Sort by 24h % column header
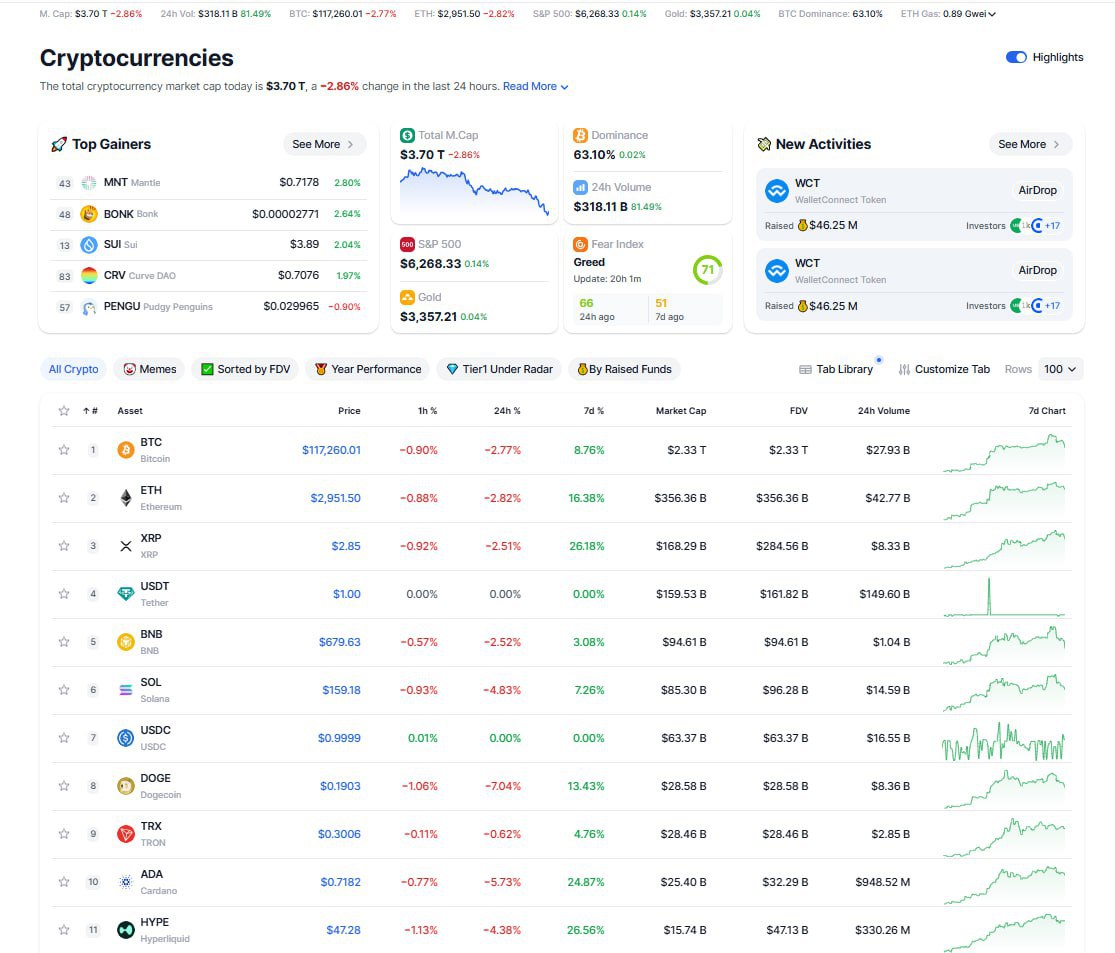This screenshot has width=1115, height=953. coord(507,411)
